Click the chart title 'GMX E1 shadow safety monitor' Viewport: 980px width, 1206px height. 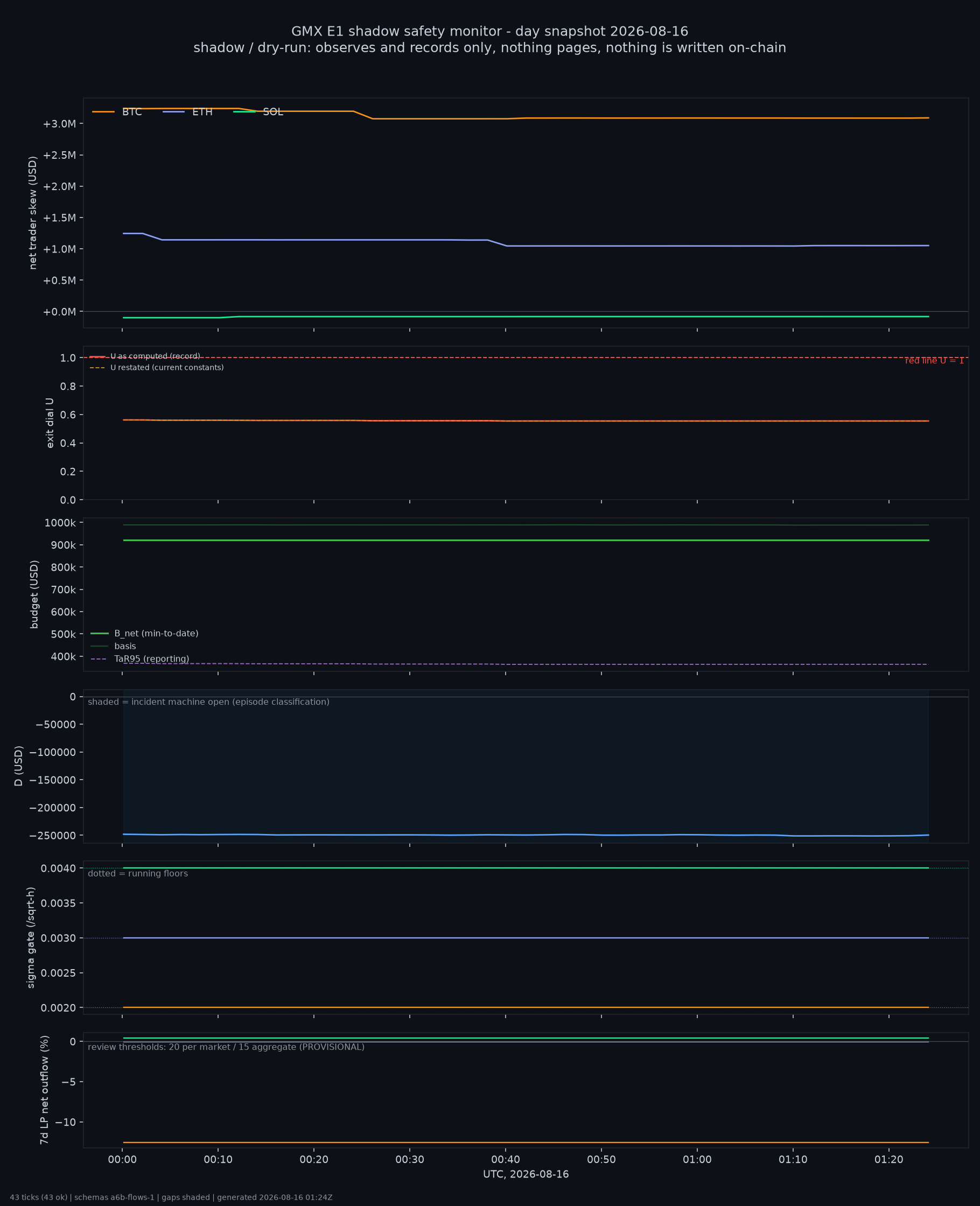click(x=489, y=32)
